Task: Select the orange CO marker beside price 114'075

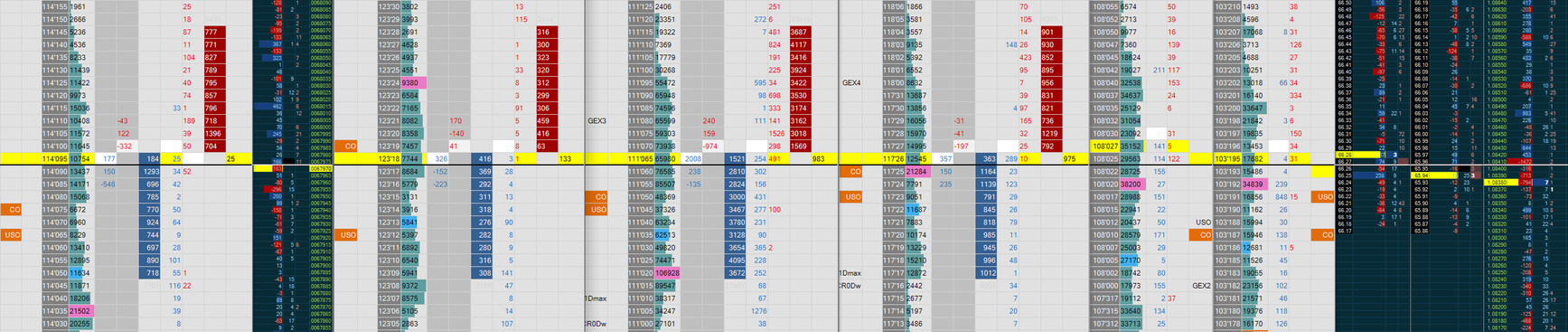Action: point(12,209)
